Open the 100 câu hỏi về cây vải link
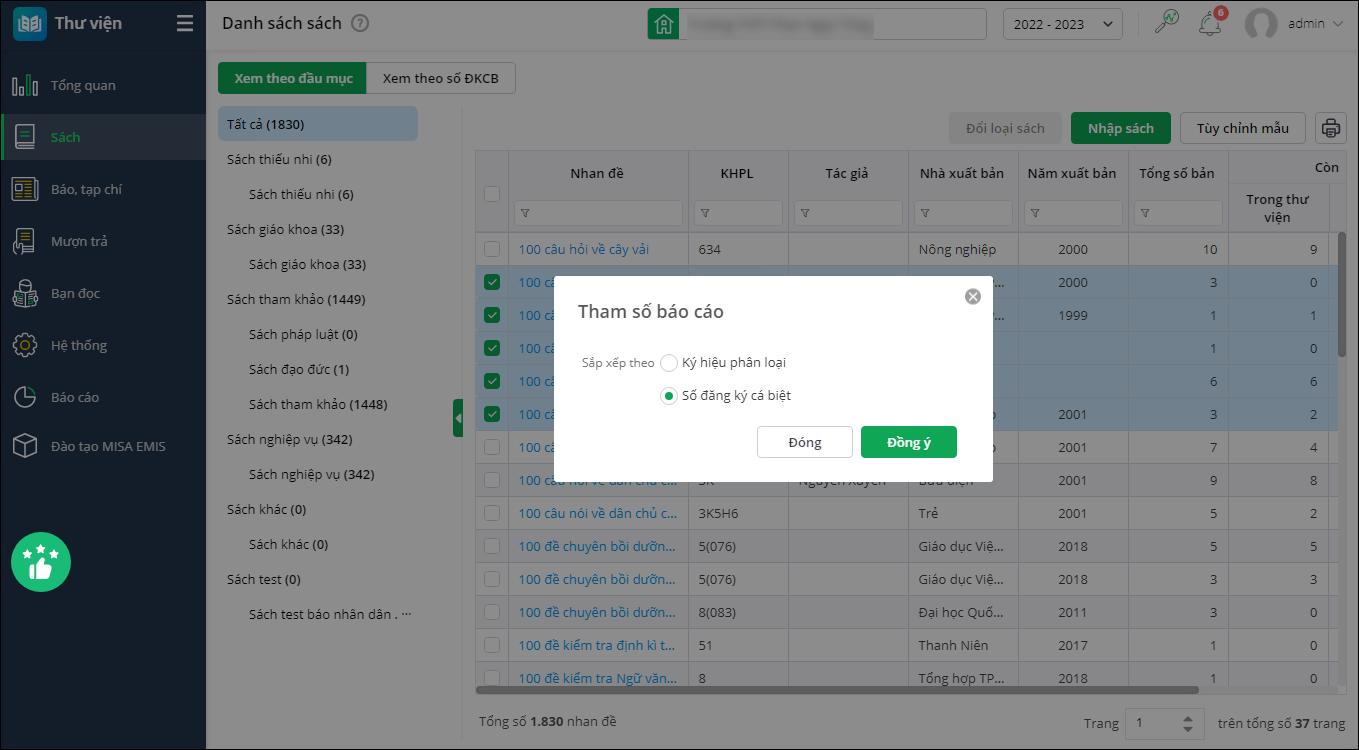The image size is (1359, 750). tap(584, 249)
